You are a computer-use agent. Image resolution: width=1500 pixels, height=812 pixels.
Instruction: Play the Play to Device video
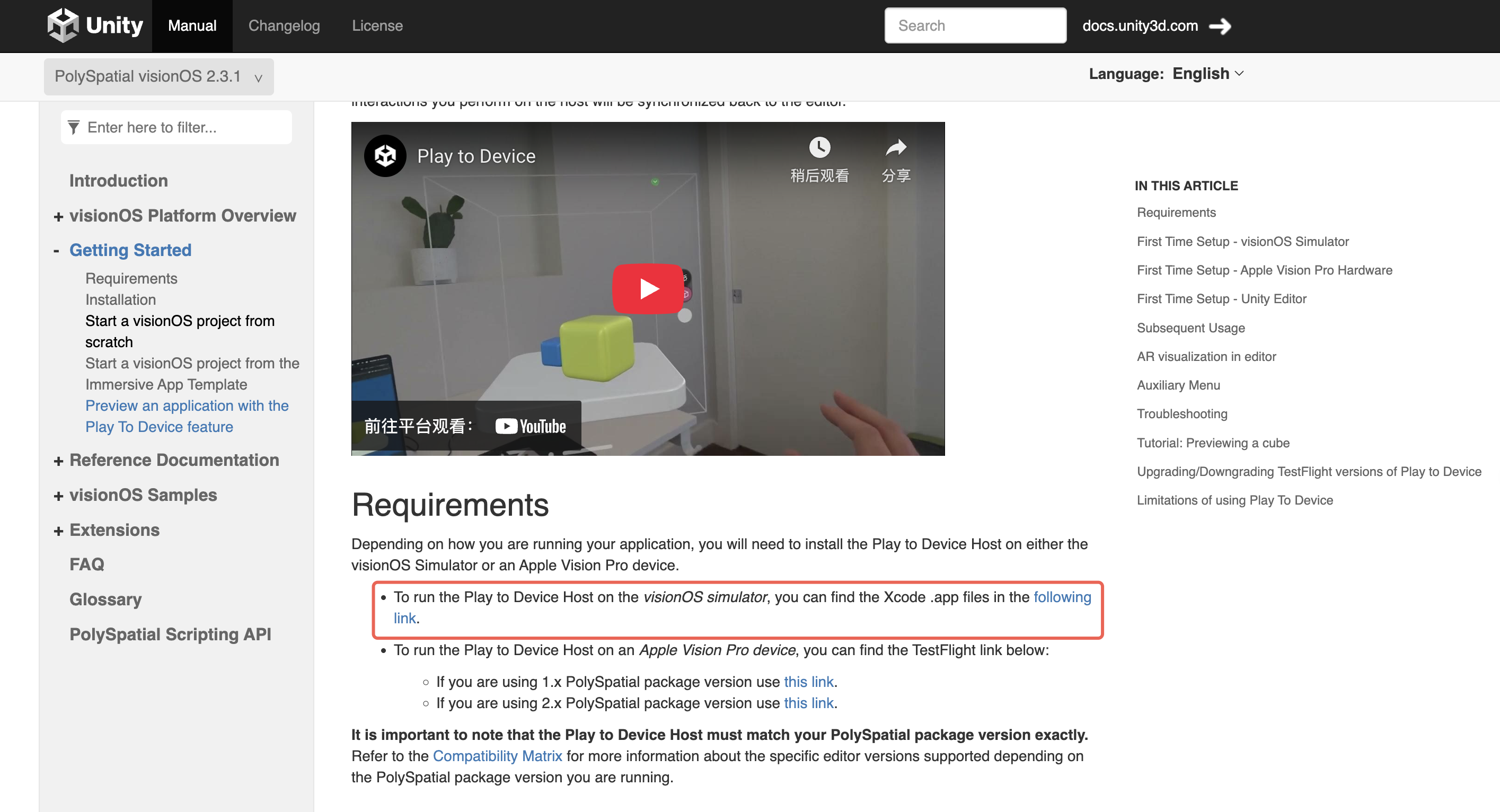point(648,288)
